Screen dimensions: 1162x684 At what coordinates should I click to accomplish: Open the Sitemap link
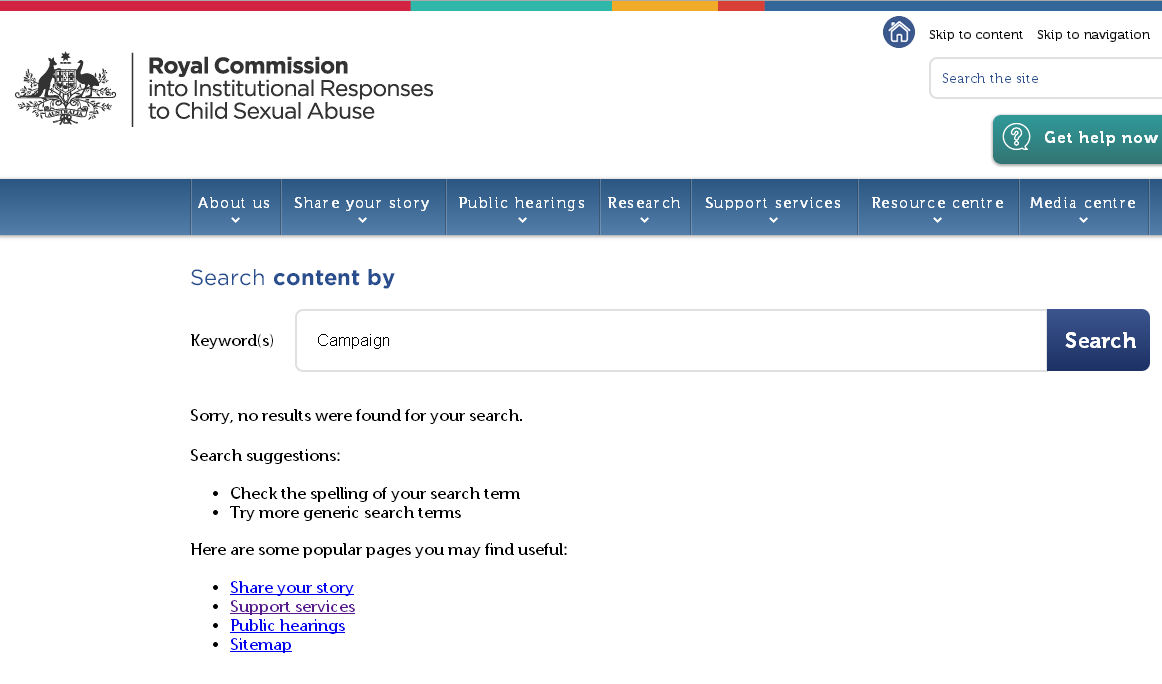pos(261,645)
